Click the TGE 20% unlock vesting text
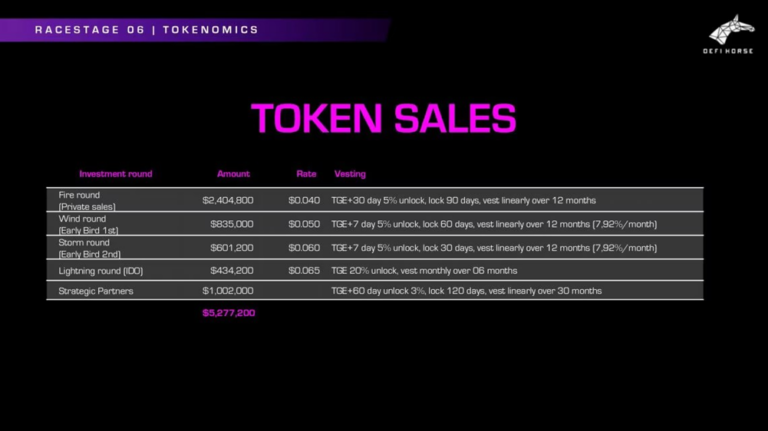The image size is (768, 431). tap(424, 270)
